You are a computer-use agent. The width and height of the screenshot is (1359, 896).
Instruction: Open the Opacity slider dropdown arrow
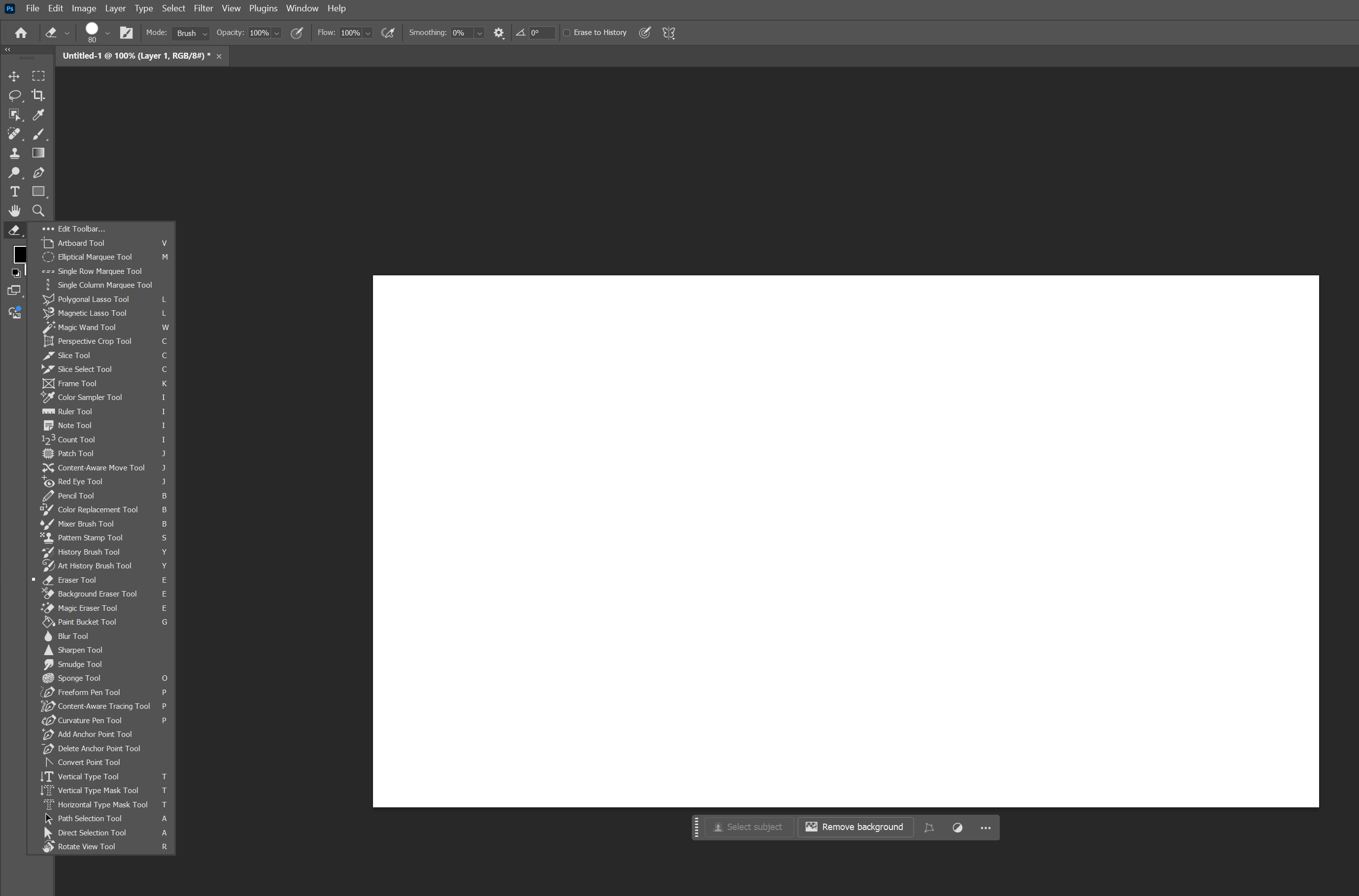coord(276,33)
